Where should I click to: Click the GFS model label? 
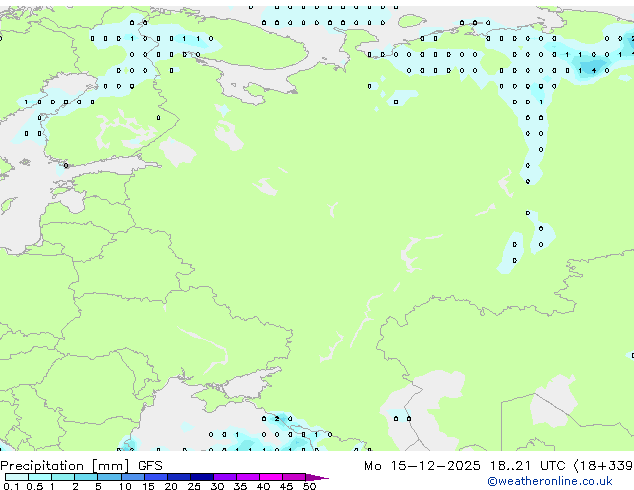point(150,466)
